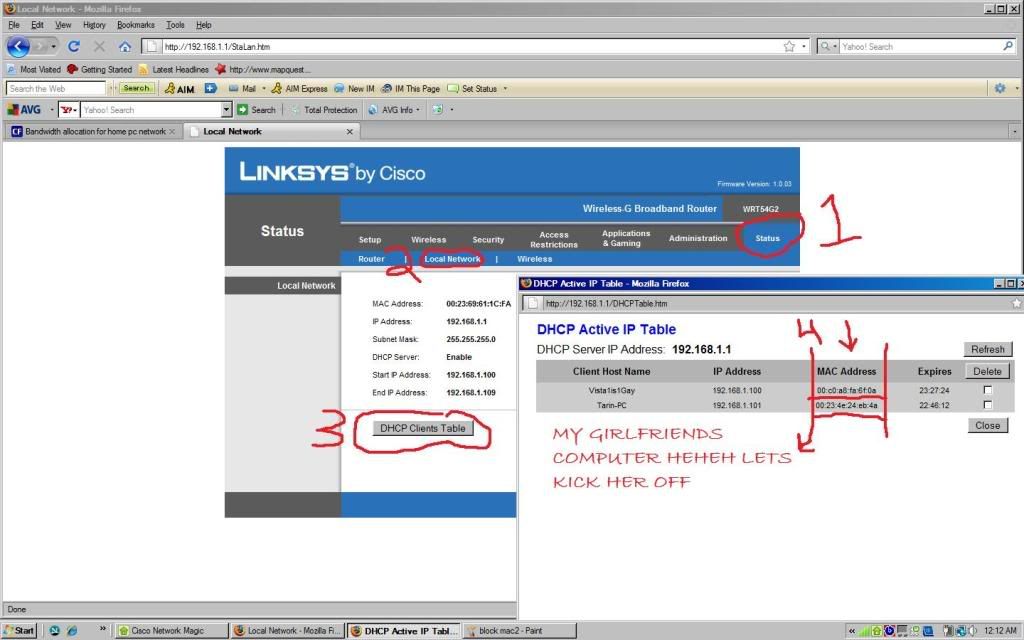This screenshot has height=640, width=1024.
Task: Click the magnifier in Yahoo search box
Action: pos(1008,46)
